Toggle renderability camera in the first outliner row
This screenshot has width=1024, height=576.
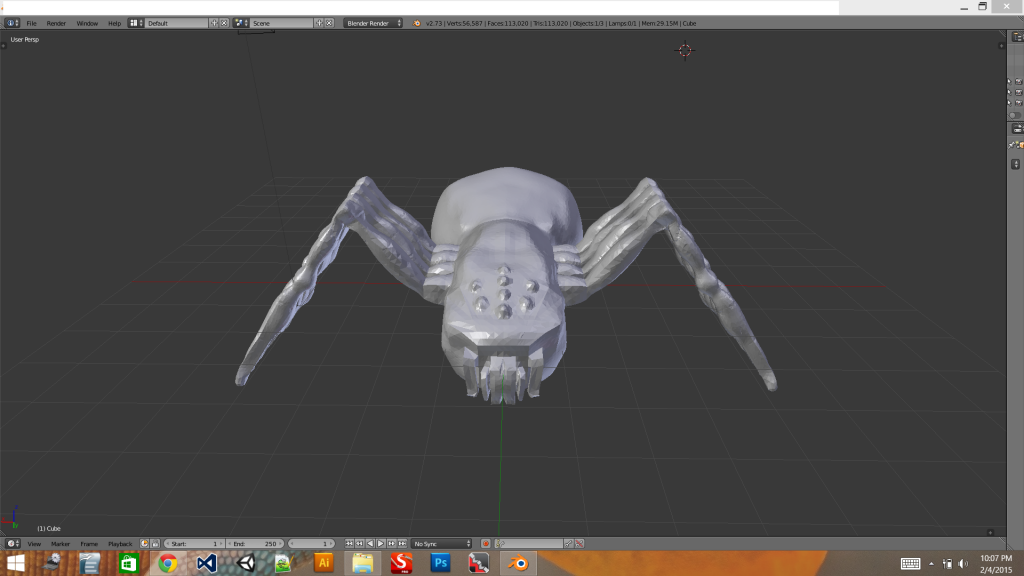(1018, 82)
